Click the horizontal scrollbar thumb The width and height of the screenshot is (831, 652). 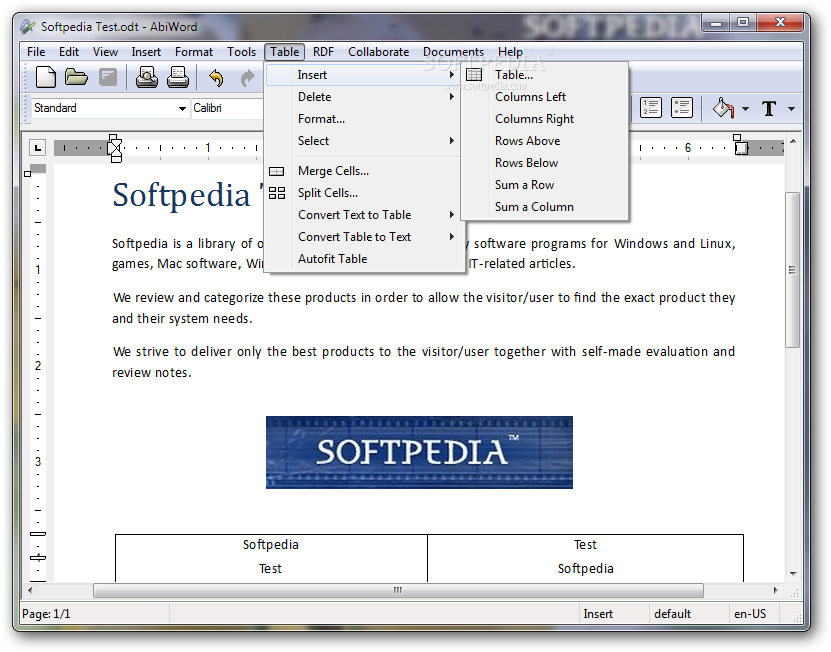point(398,591)
